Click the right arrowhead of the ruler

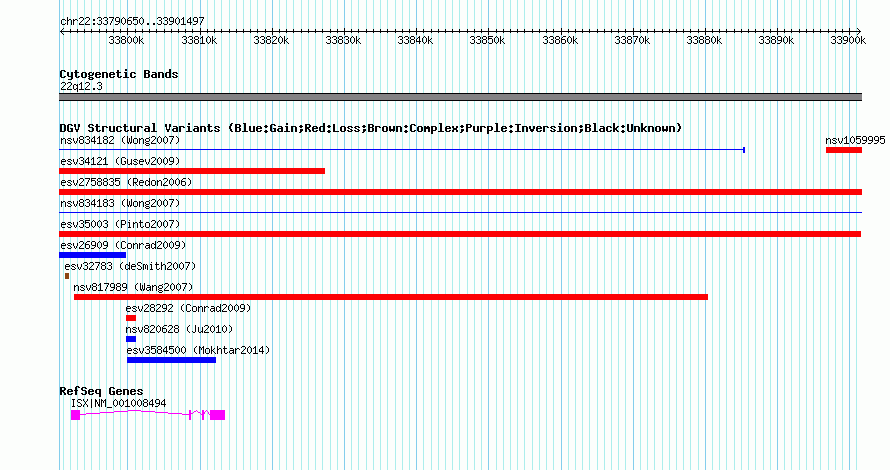859,31
